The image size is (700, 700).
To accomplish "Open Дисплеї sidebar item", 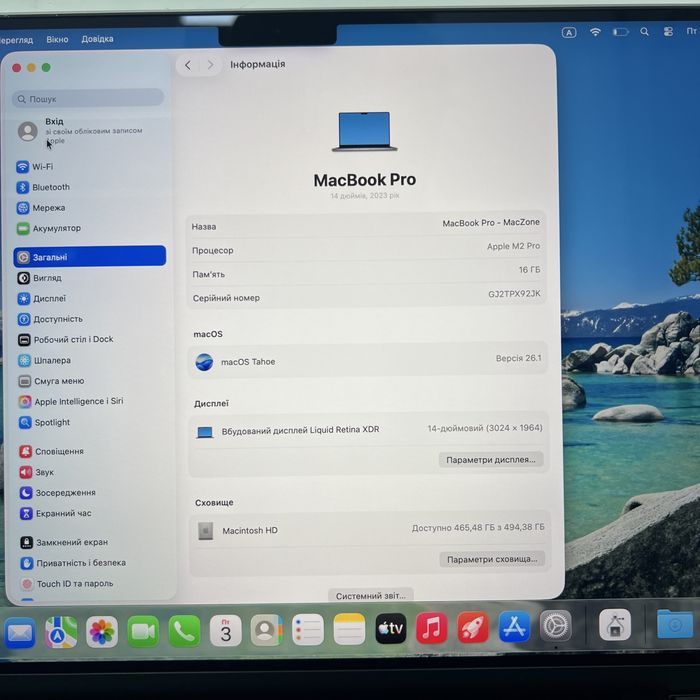I will (42, 298).
